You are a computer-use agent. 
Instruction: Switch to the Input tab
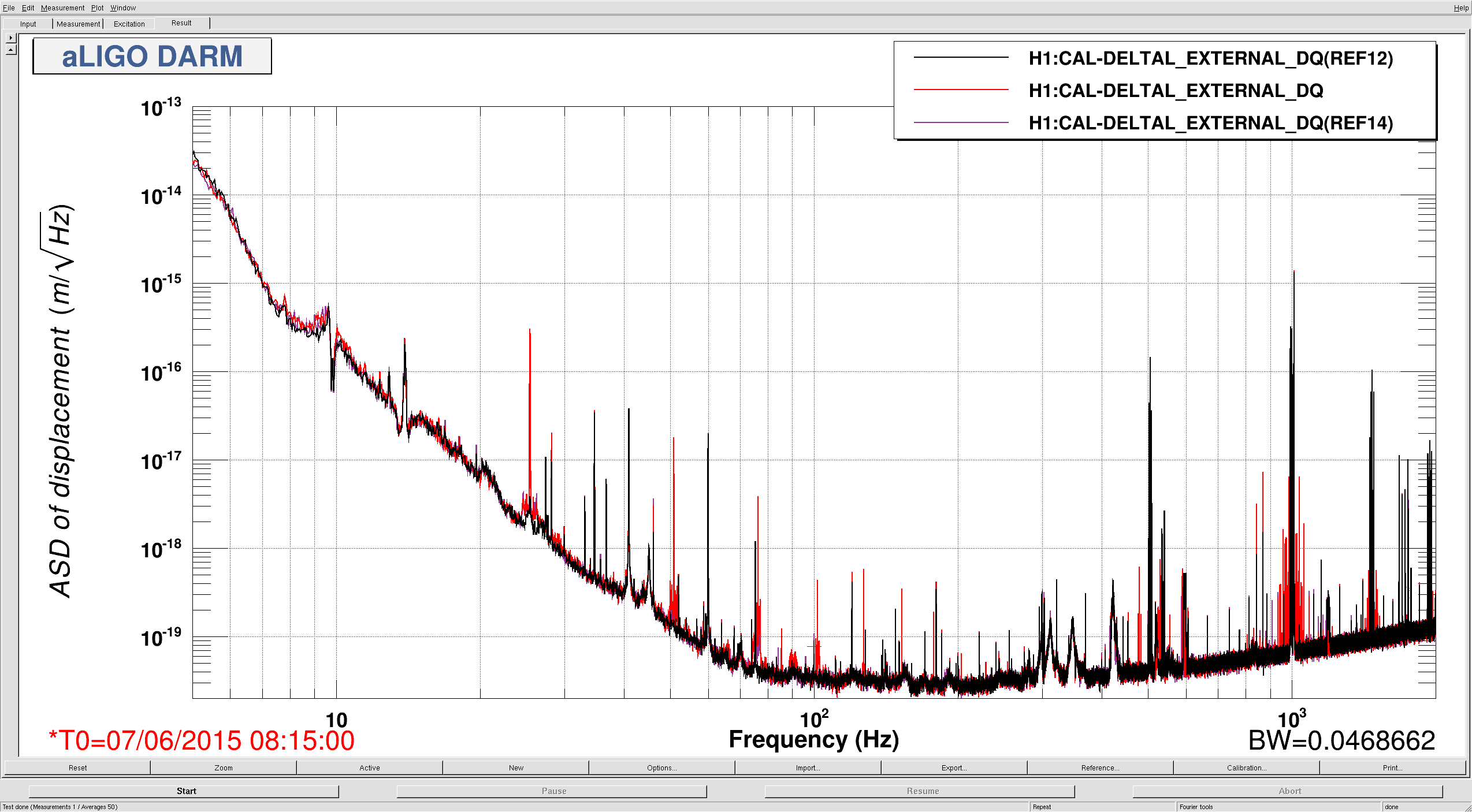click(x=28, y=24)
